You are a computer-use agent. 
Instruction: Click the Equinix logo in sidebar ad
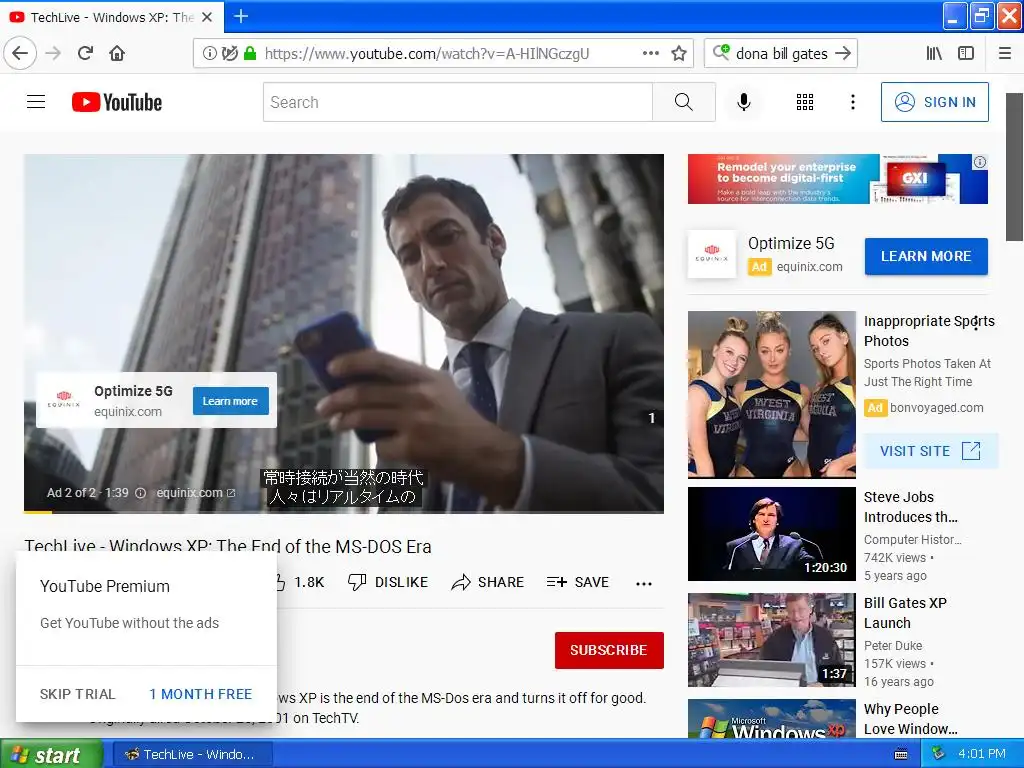click(712, 254)
